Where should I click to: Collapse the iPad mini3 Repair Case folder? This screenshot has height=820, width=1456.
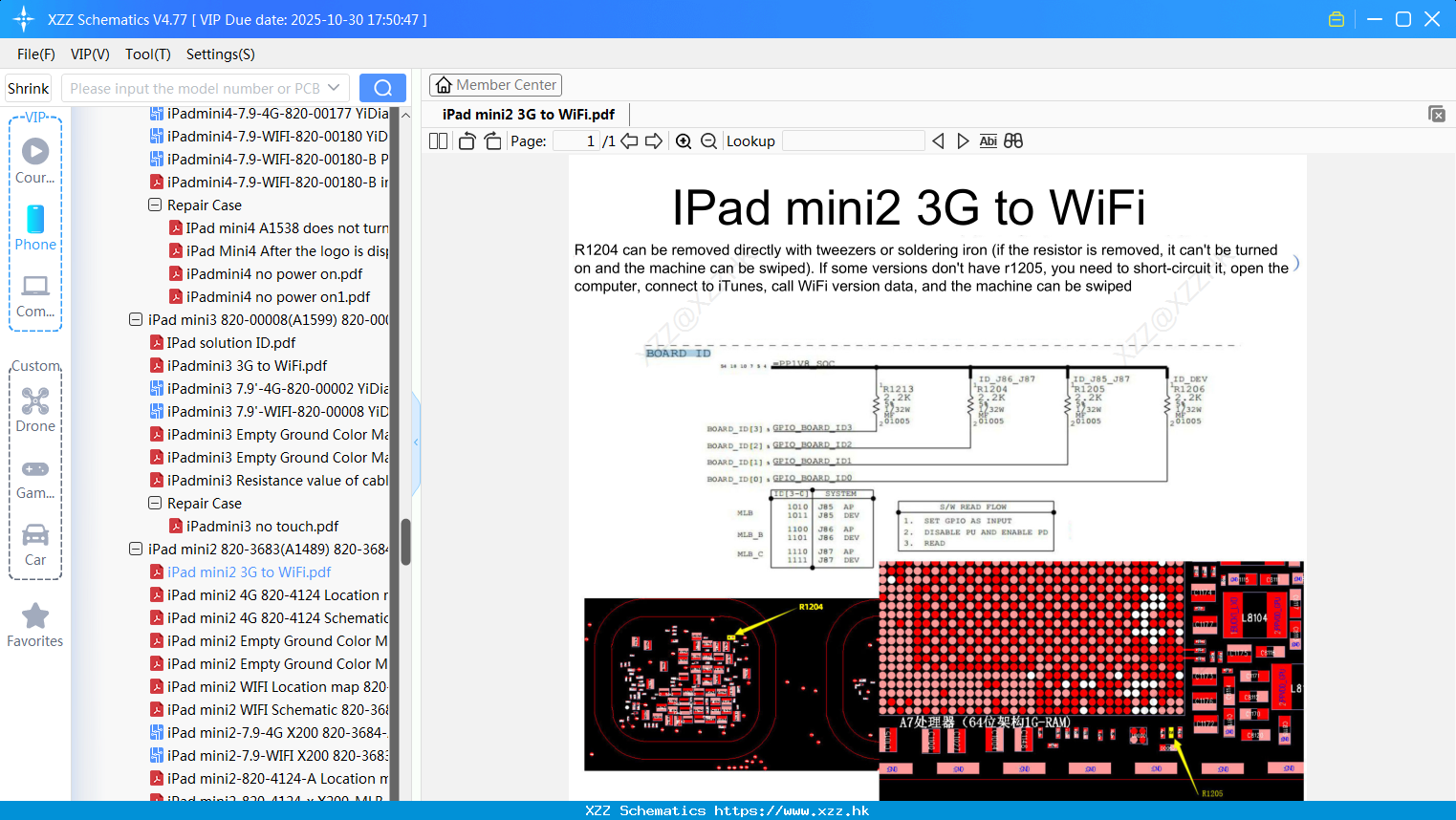pyautogui.click(x=155, y=503)
